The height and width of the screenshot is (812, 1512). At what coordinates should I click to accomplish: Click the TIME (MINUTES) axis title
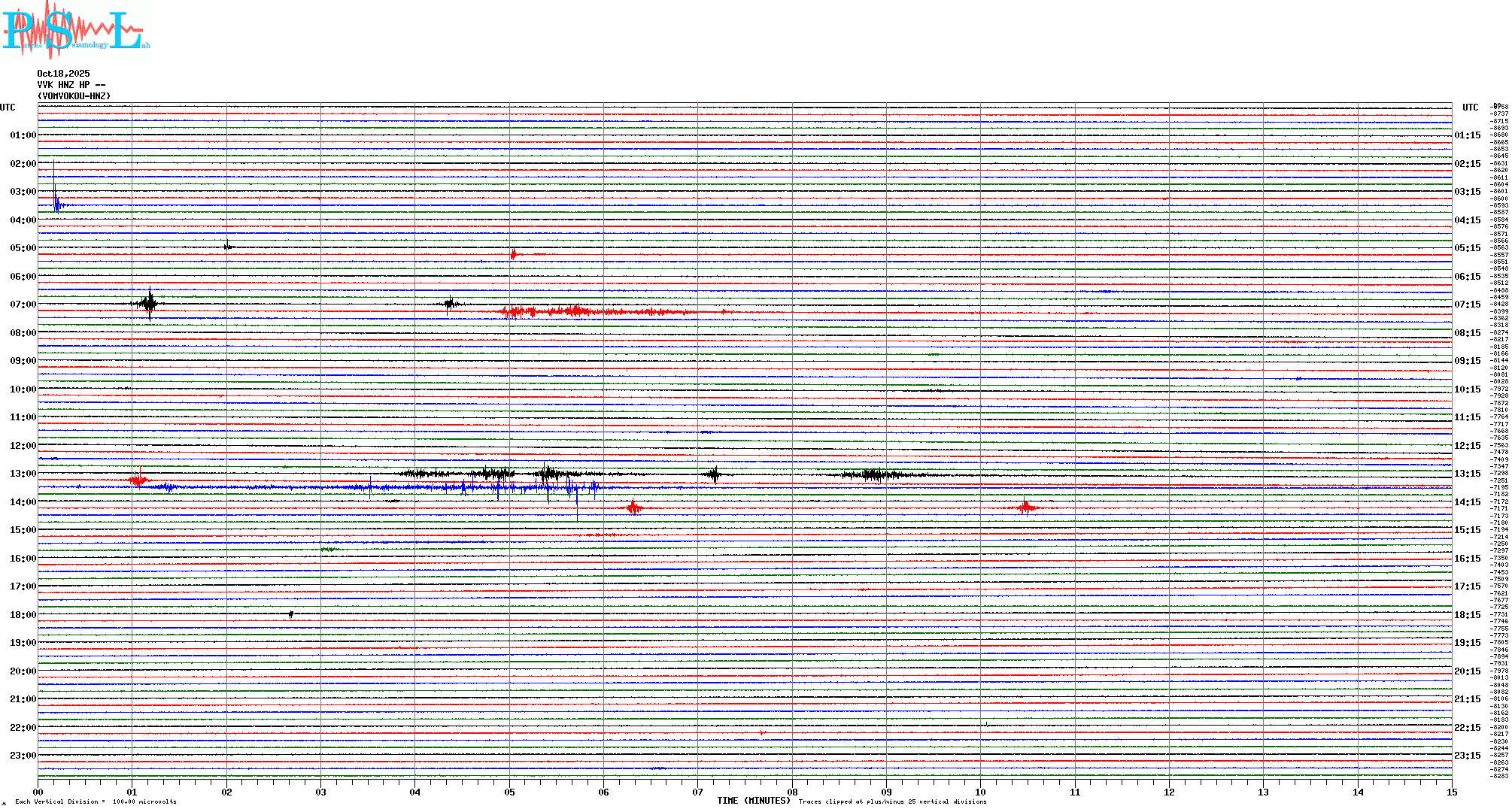pos(753,801)
